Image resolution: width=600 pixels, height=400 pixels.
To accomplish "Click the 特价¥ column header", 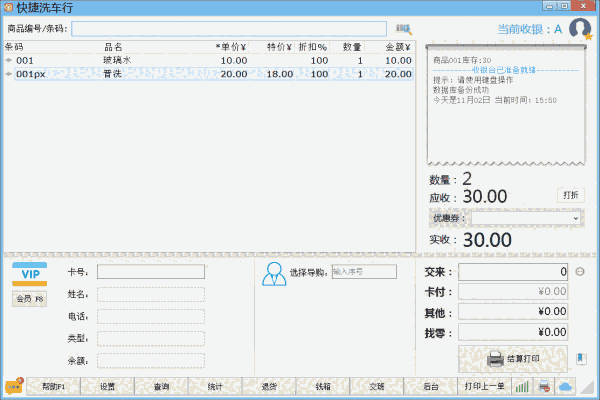I will (279, 47).
